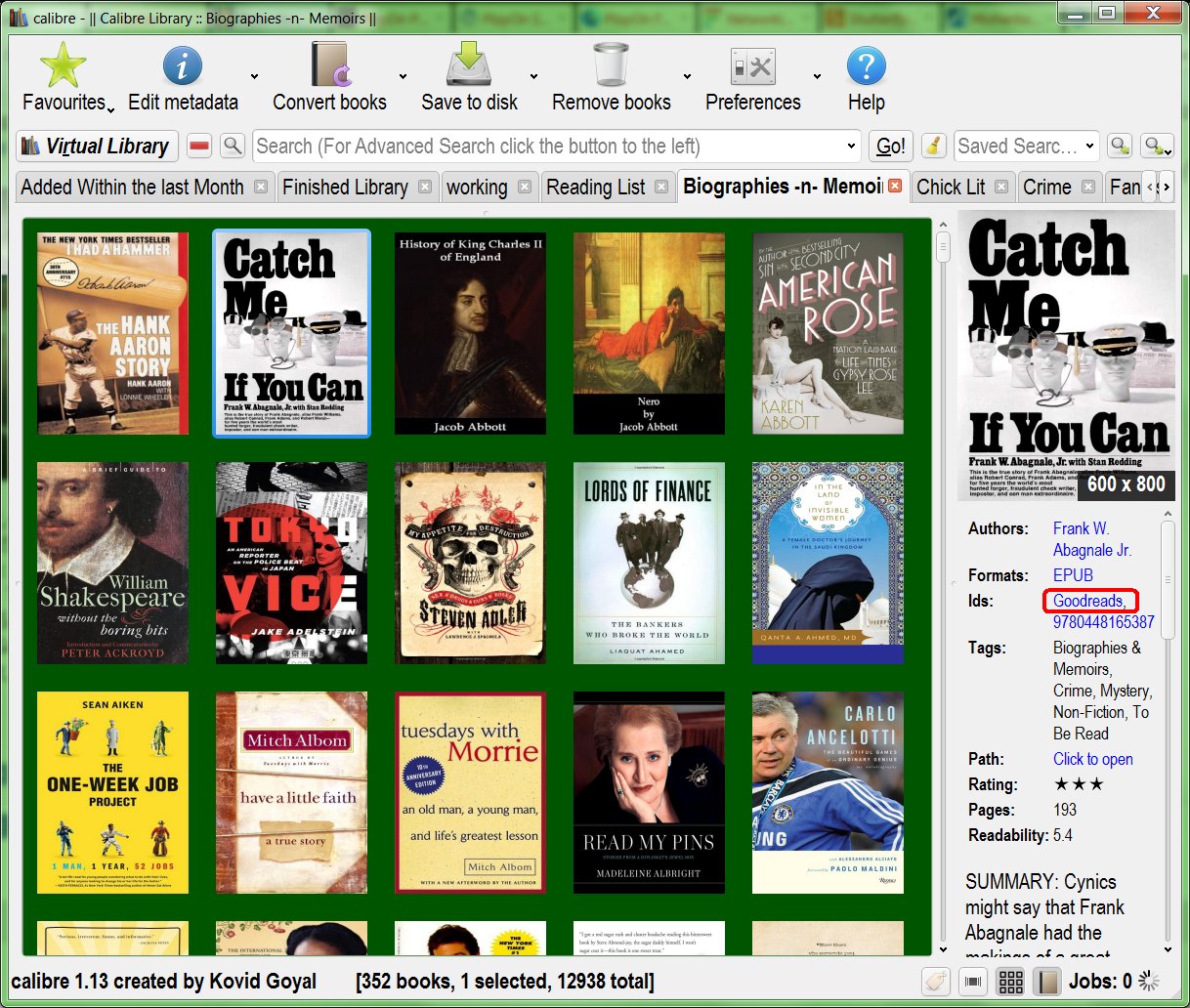This screenshot has height=1008, width=1190.
Task: Open the 9780448165387 ISBN link
Action: [x=1103, y=622]
